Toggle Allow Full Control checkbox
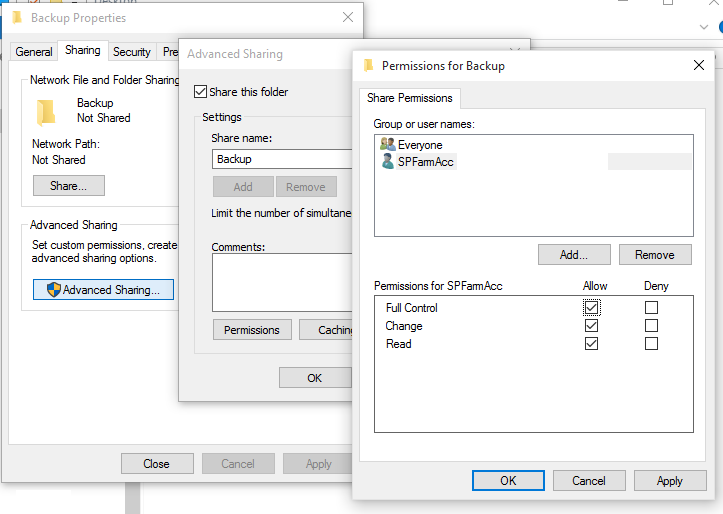The height and width of the screenshot is (514, 723). click(591, 307)
